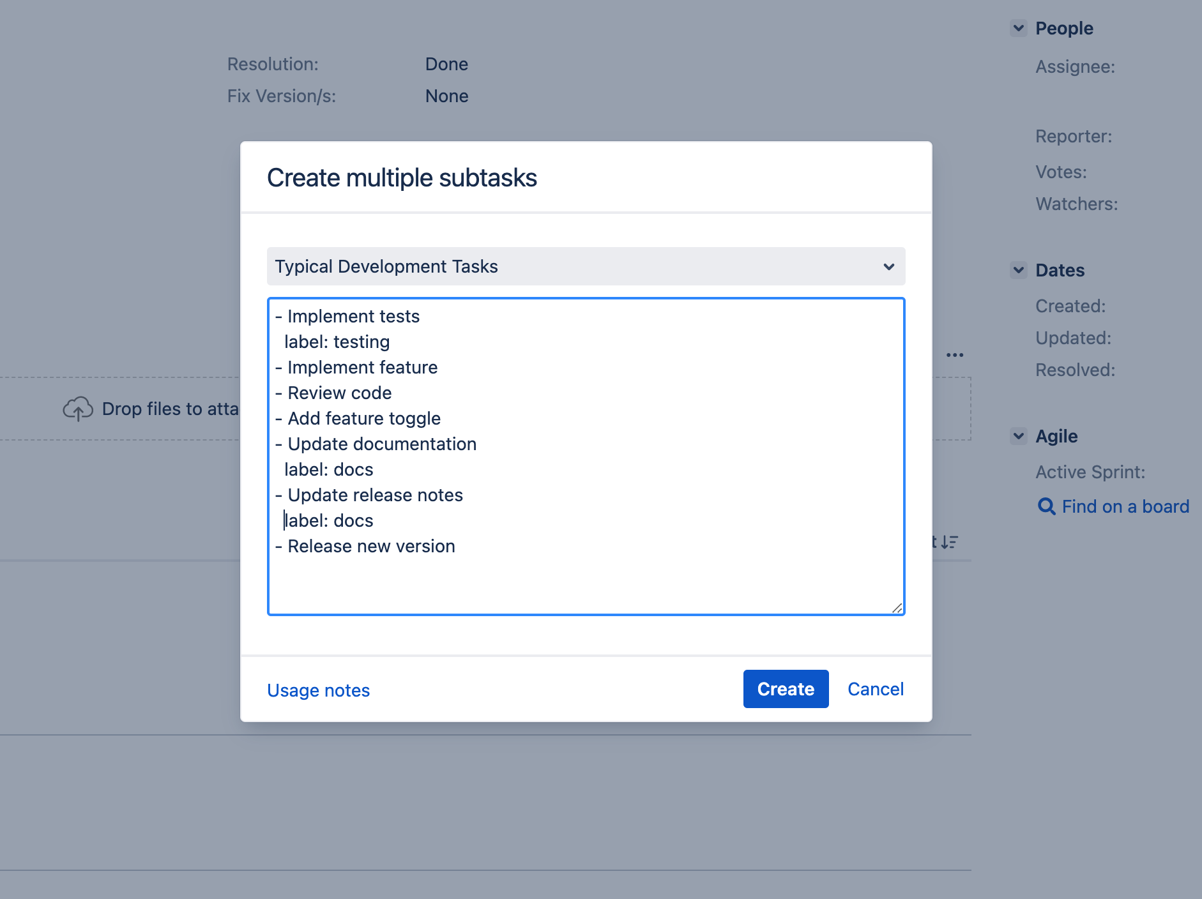Click the Create button
This screenshot has width=1202, height=899.
tap(785, 689)
